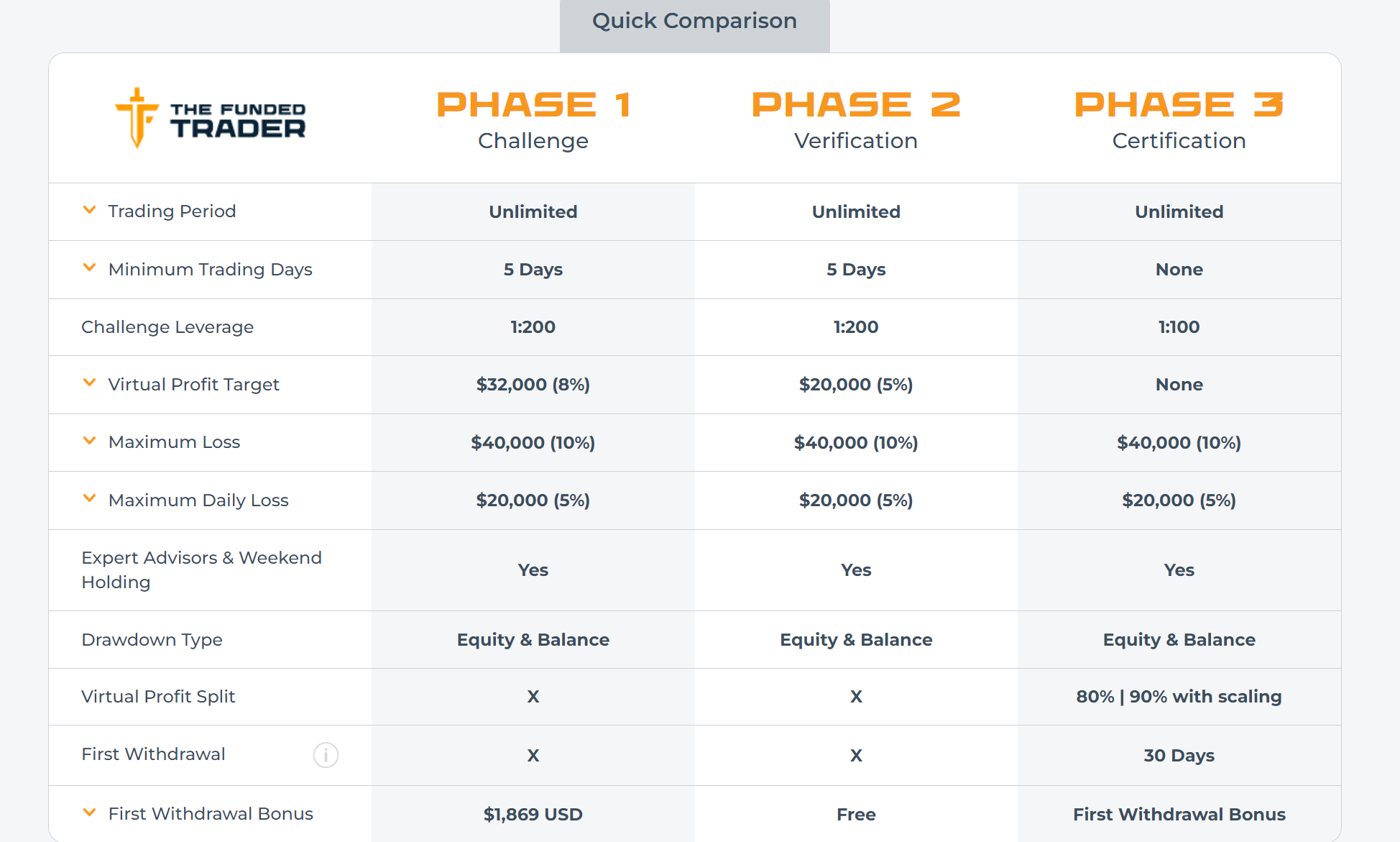
Task: Click the 30 Days withdrawal cell
Action: point(1179,756)
